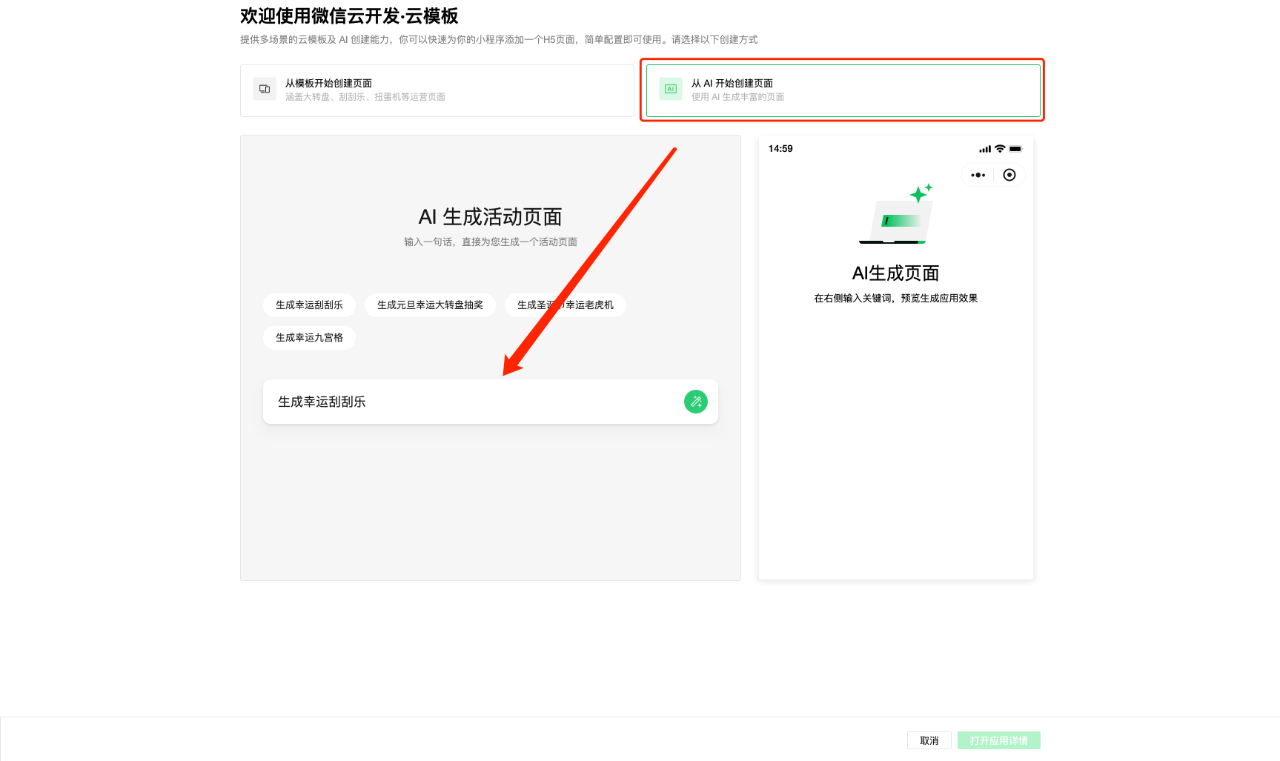
Task: Click the mini program close circle icon
Action: click(1009, 175)
